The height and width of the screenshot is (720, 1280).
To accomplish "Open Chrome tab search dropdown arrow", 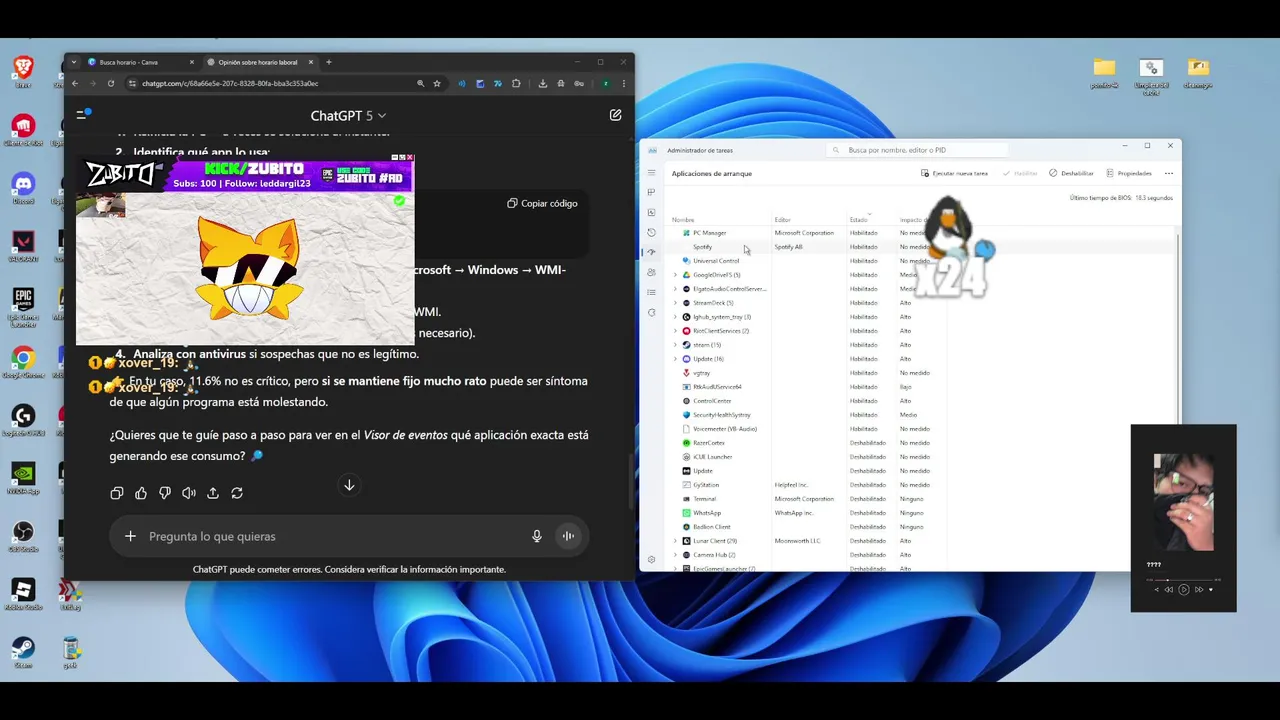I will pos(74,62).
